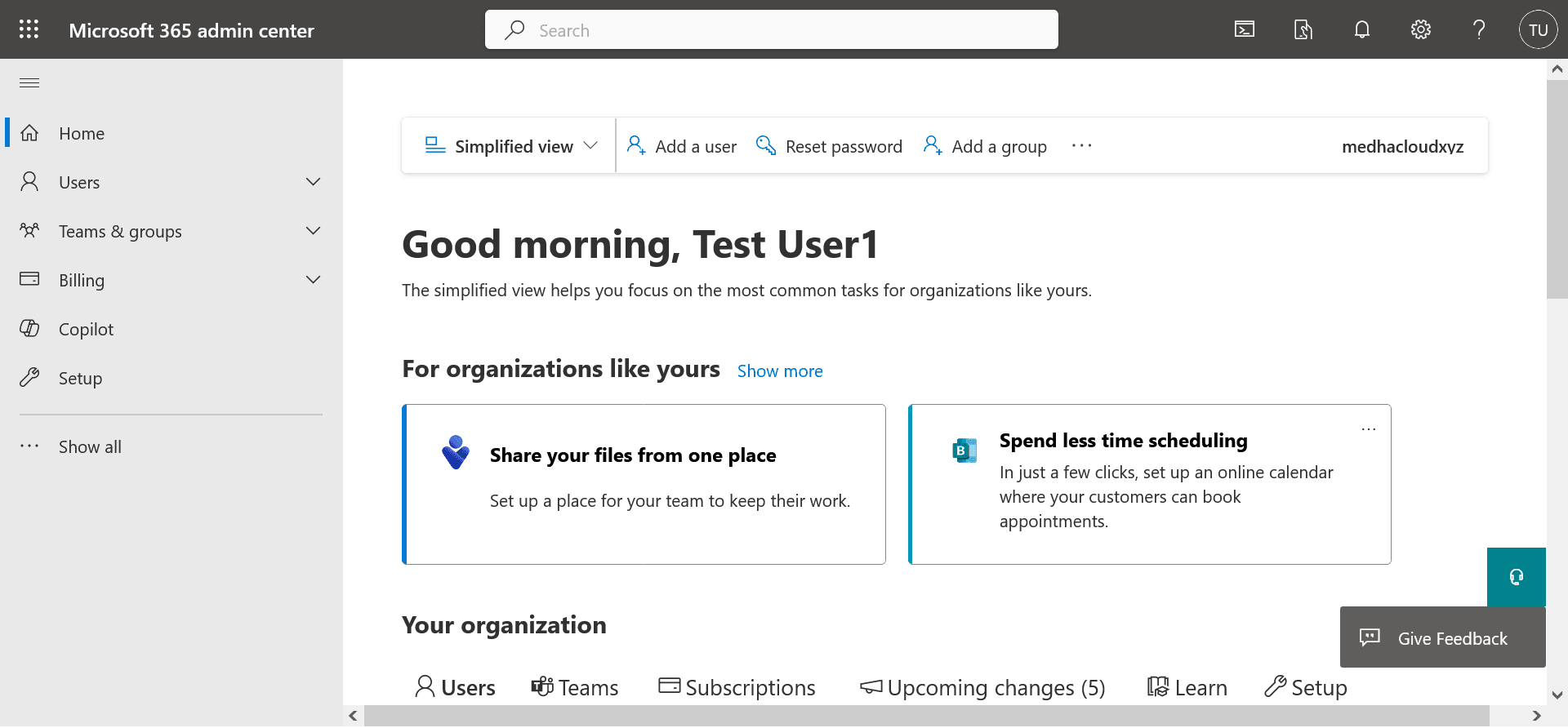Open the TU account avatar

(1538, 30)
